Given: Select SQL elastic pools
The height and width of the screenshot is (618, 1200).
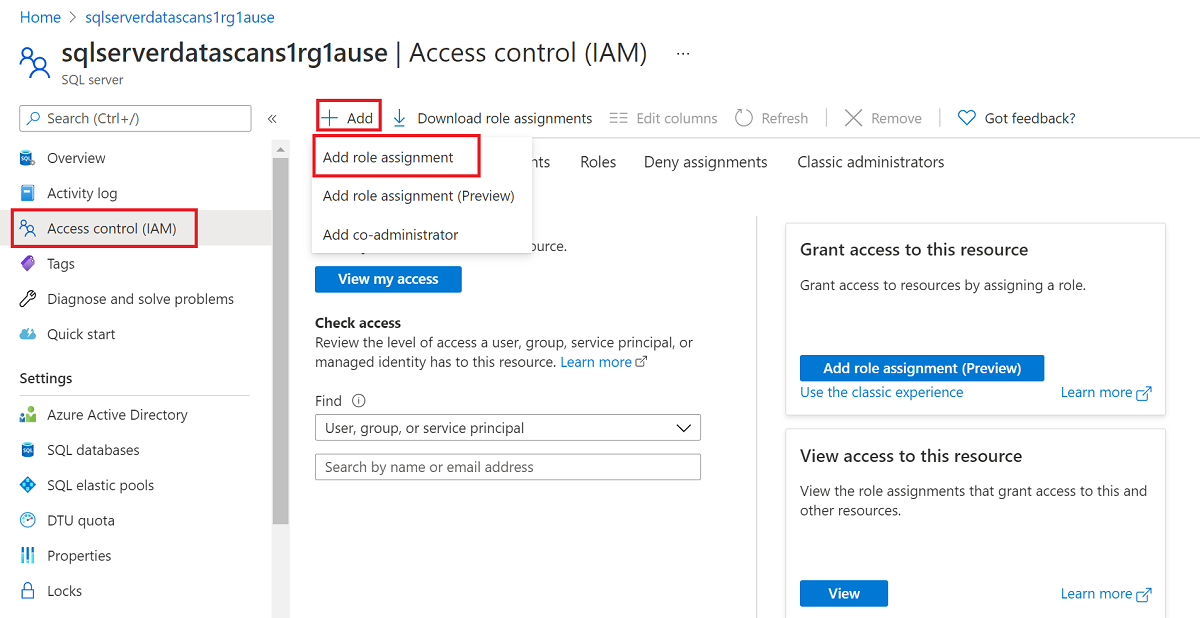Looking at the screenshot, I should point(97,484).
